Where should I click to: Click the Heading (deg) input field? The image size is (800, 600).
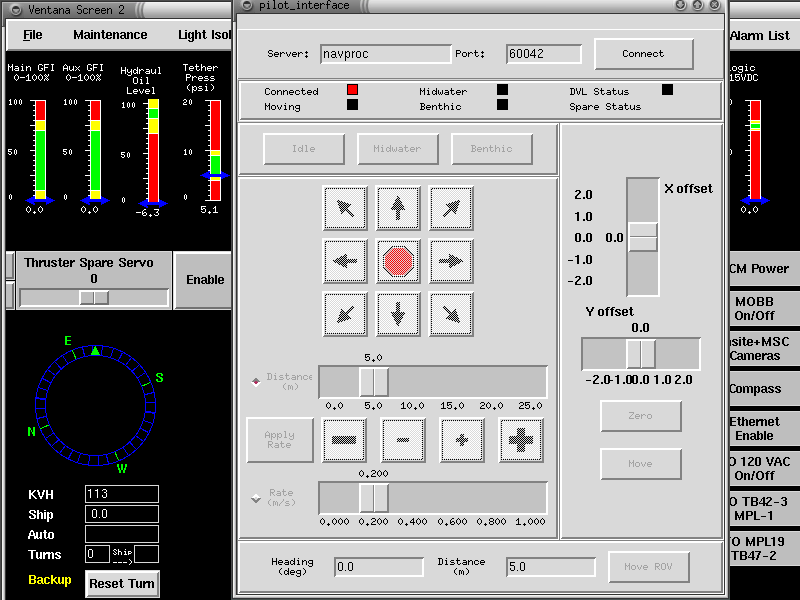379,567
